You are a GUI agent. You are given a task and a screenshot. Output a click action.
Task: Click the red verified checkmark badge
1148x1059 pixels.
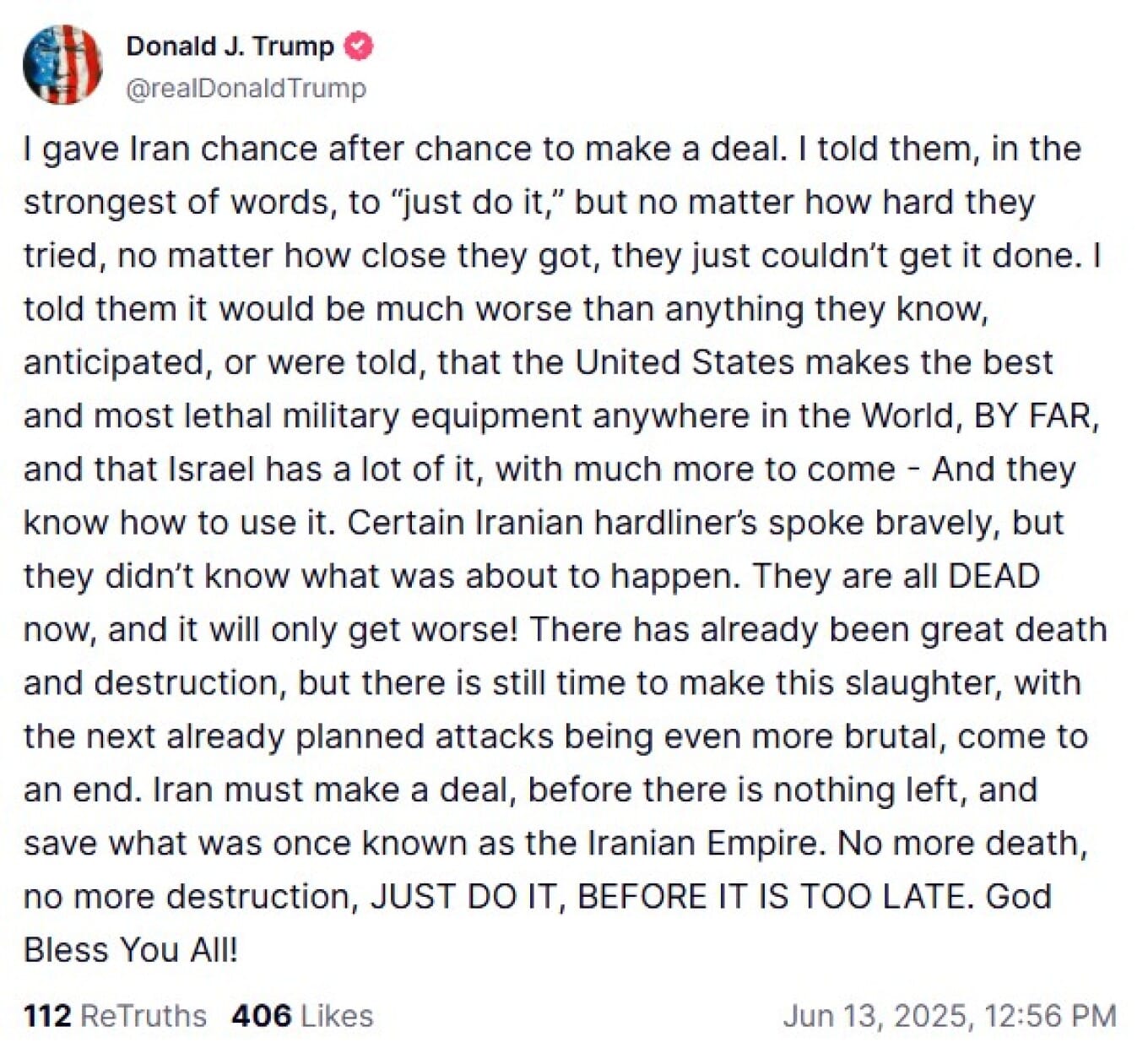point(359,46)
